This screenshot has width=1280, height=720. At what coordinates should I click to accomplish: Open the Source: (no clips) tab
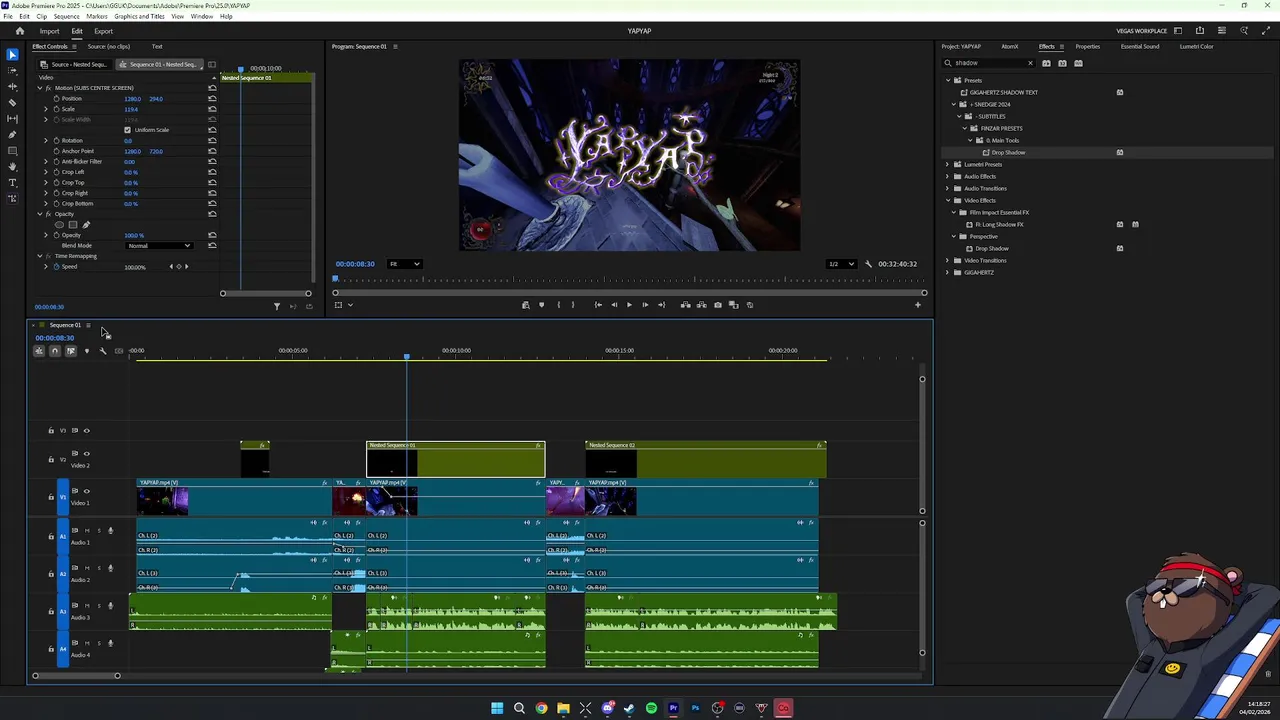click(108, 47)
